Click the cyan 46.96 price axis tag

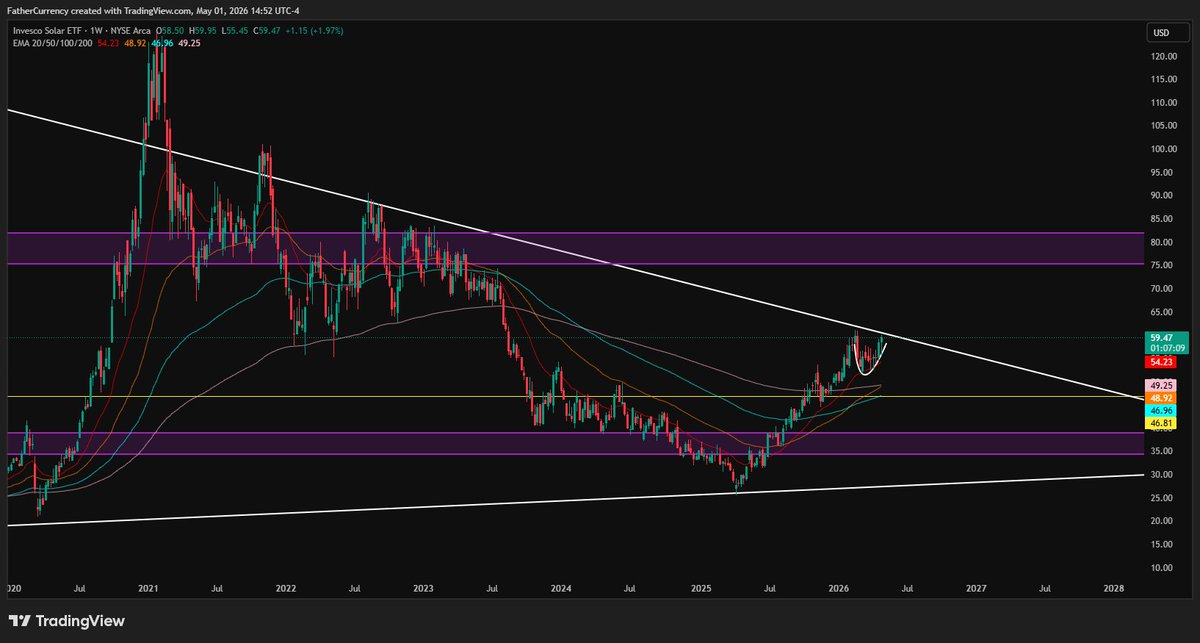click(1161, 411)
